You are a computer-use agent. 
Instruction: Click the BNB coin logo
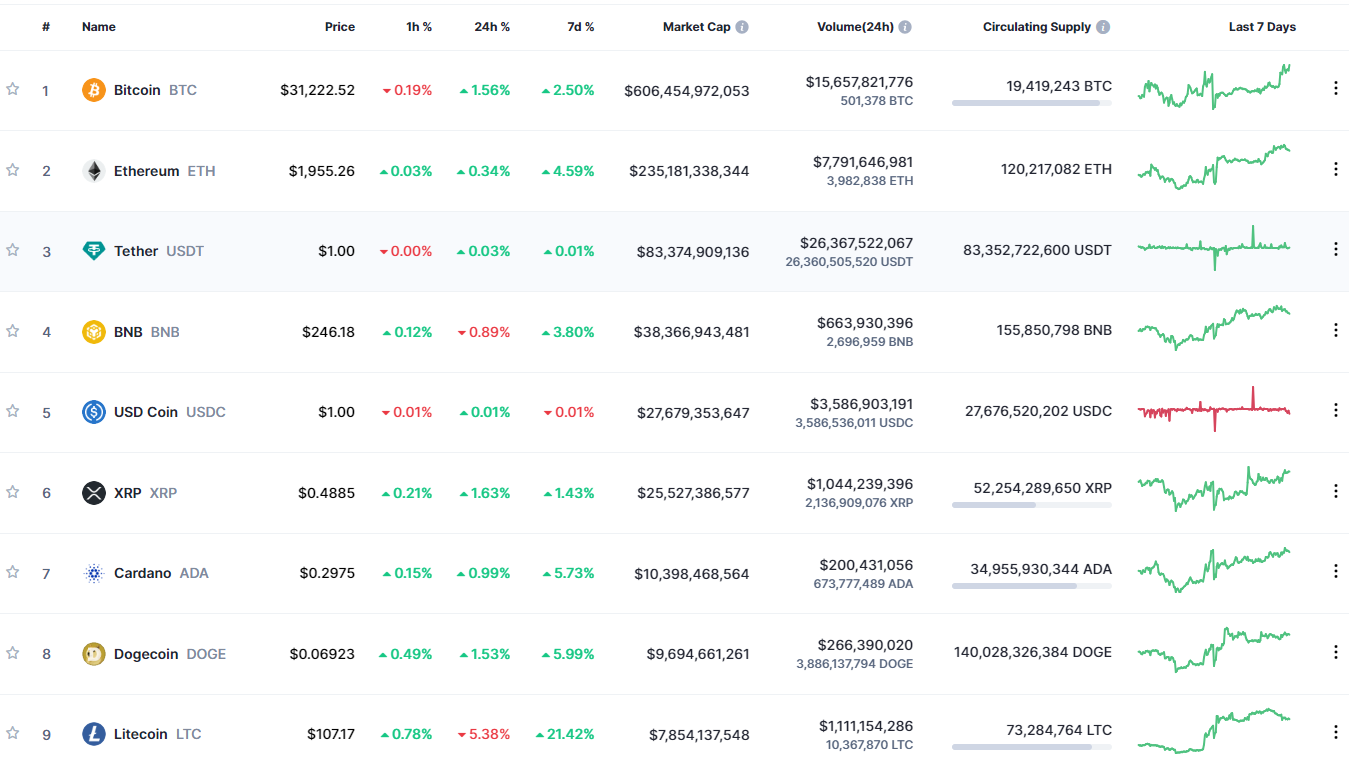pyautogui.click(x=93, y=331)
